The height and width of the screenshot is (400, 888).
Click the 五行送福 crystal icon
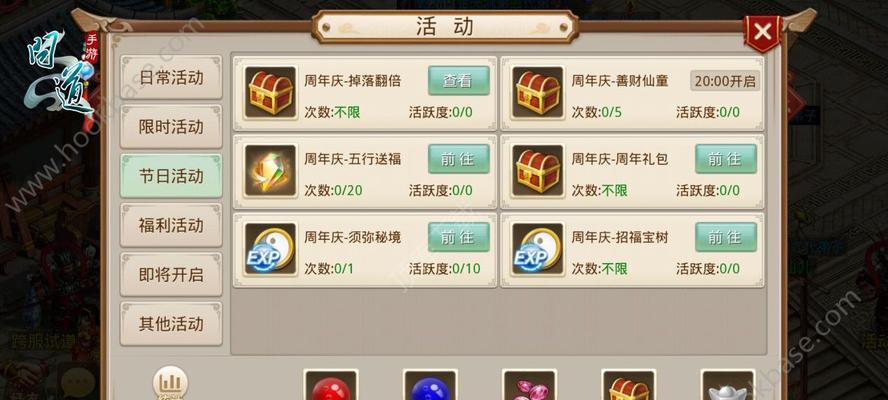[270, 171]
